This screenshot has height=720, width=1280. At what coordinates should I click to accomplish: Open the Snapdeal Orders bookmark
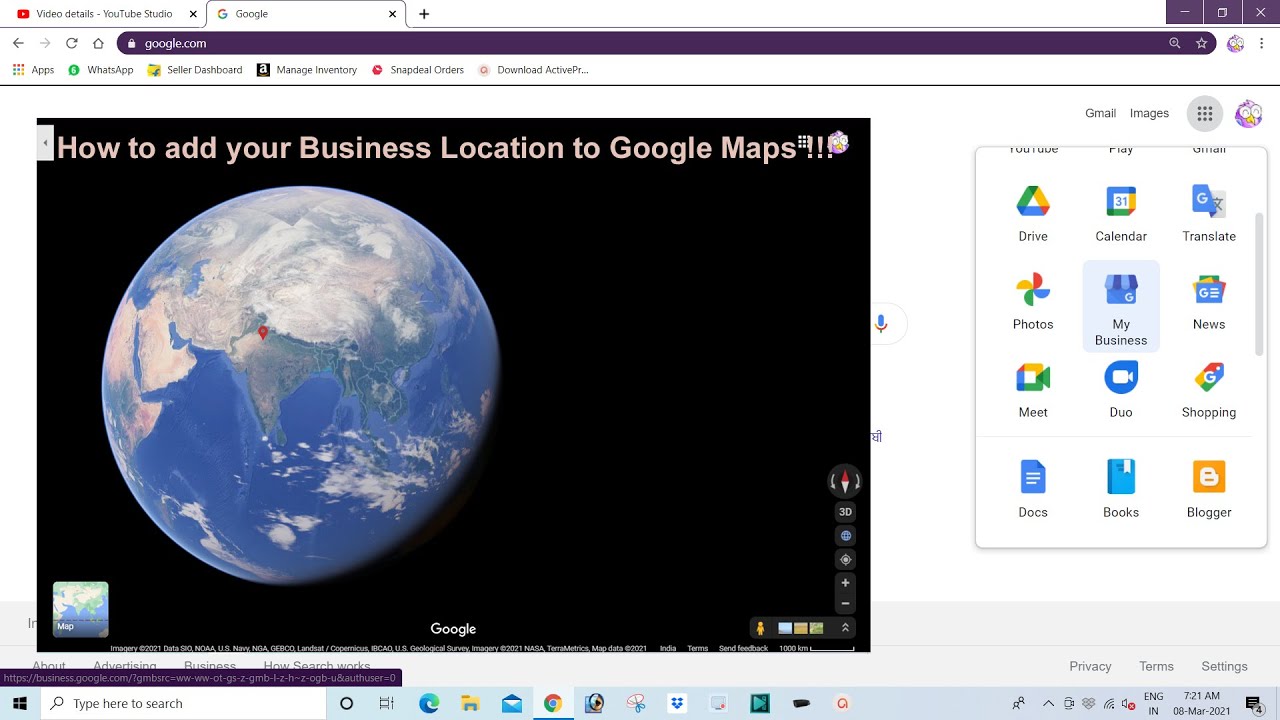point(417,70)
